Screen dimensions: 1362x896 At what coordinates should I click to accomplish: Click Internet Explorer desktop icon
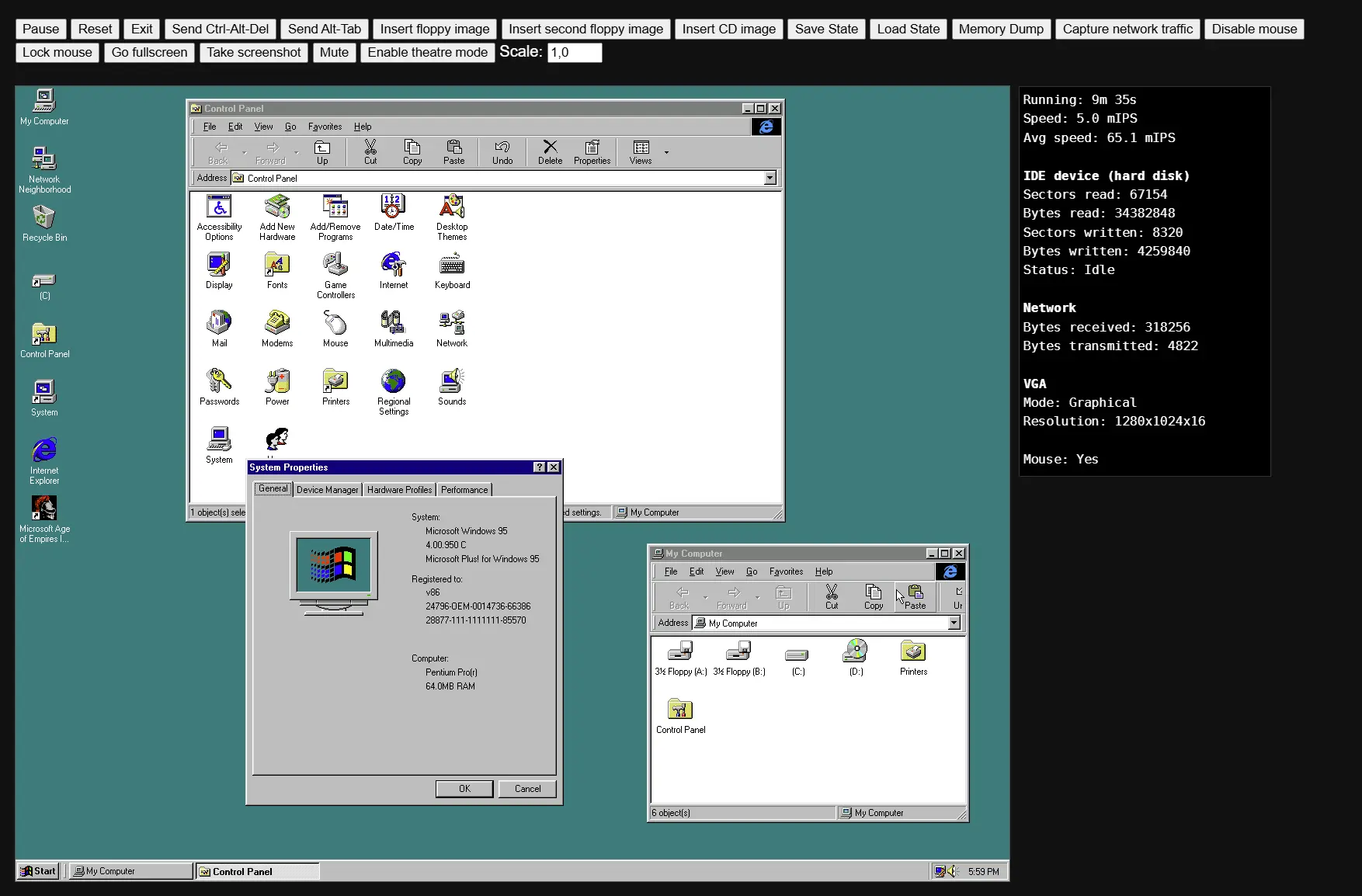coord(44,461)
